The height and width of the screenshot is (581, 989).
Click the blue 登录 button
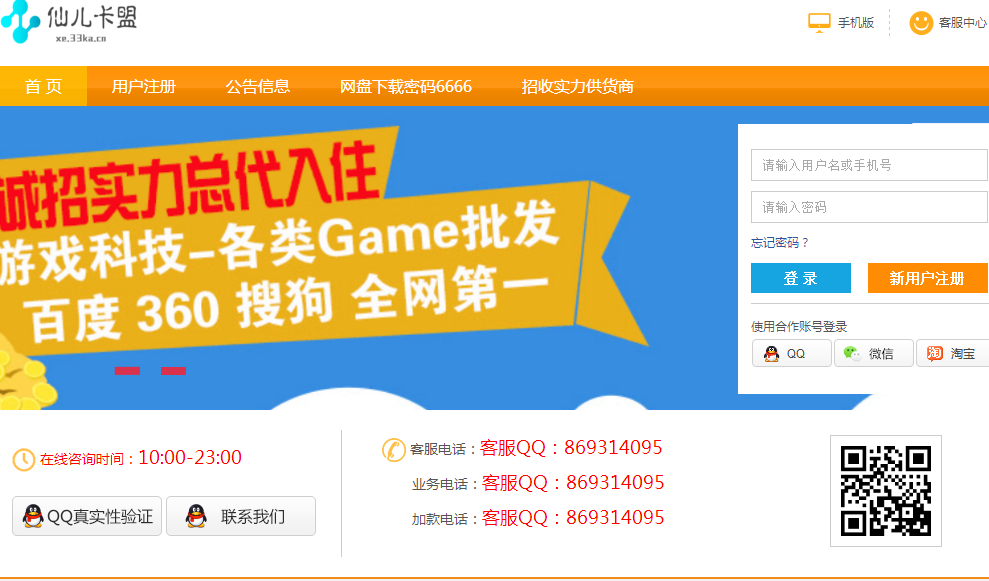800,278
